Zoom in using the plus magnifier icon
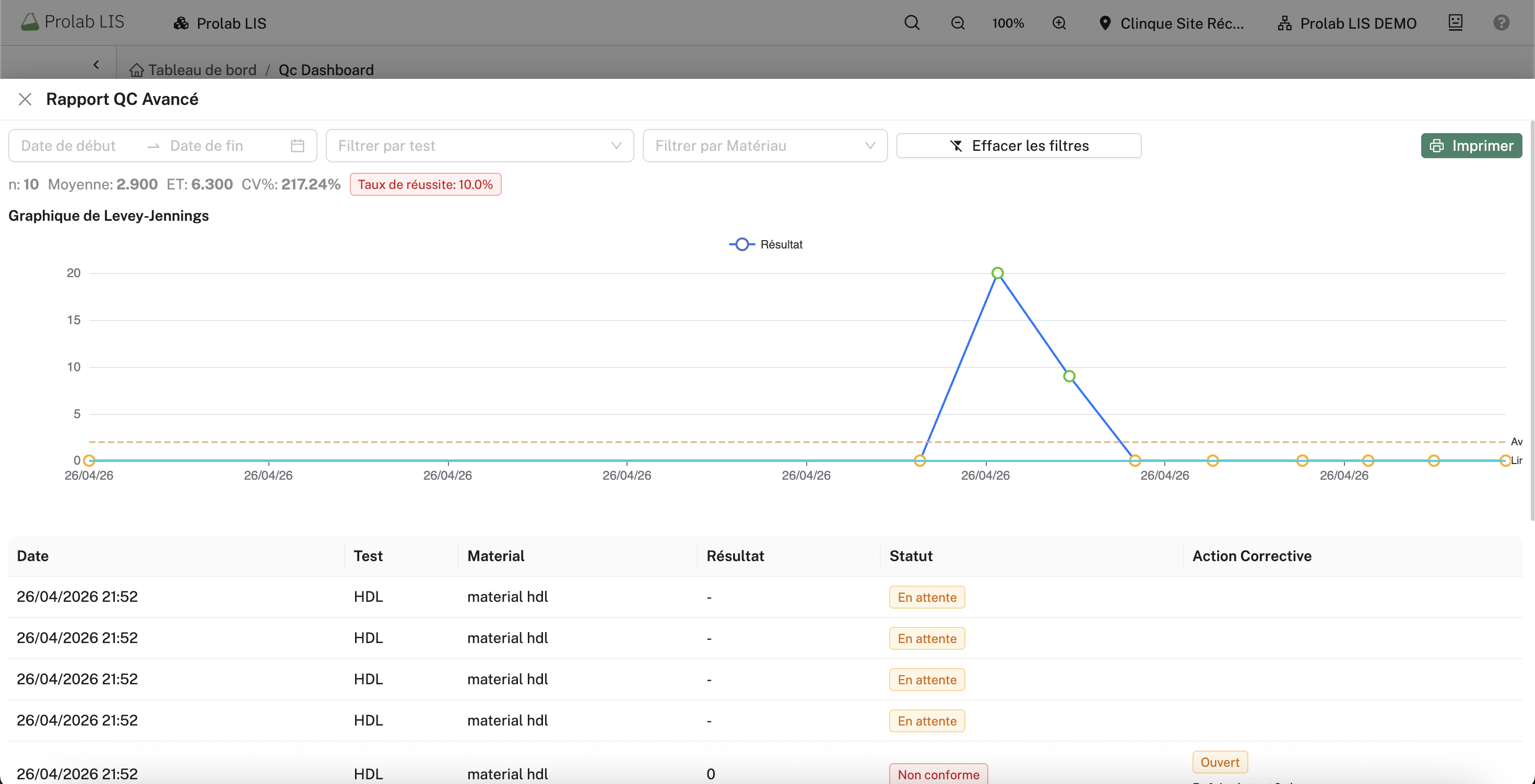Screen dimensions: 1535x784 1059,23
